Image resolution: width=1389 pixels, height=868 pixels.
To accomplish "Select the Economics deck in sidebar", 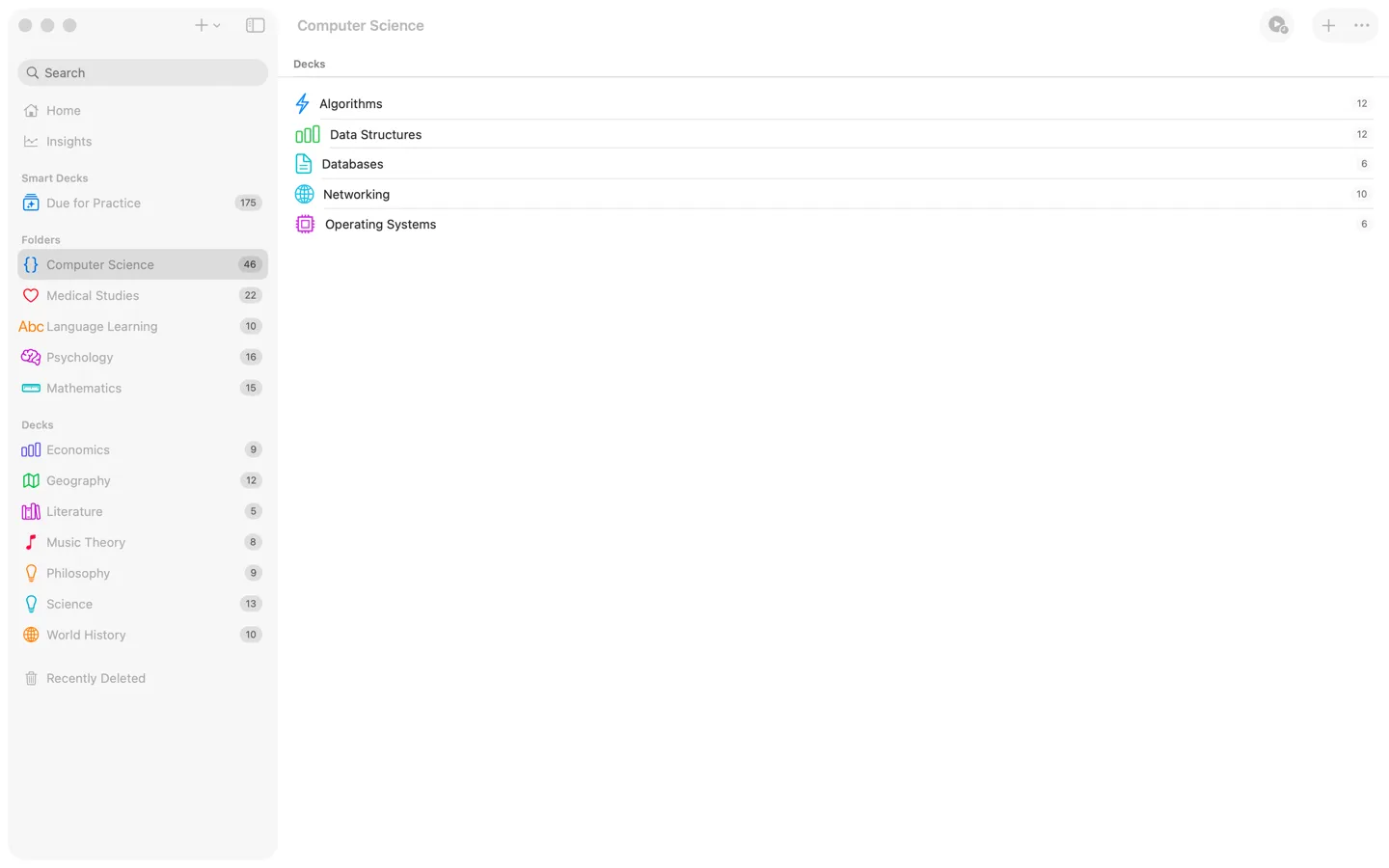I will pyautogui.click(x=143, y=449).
